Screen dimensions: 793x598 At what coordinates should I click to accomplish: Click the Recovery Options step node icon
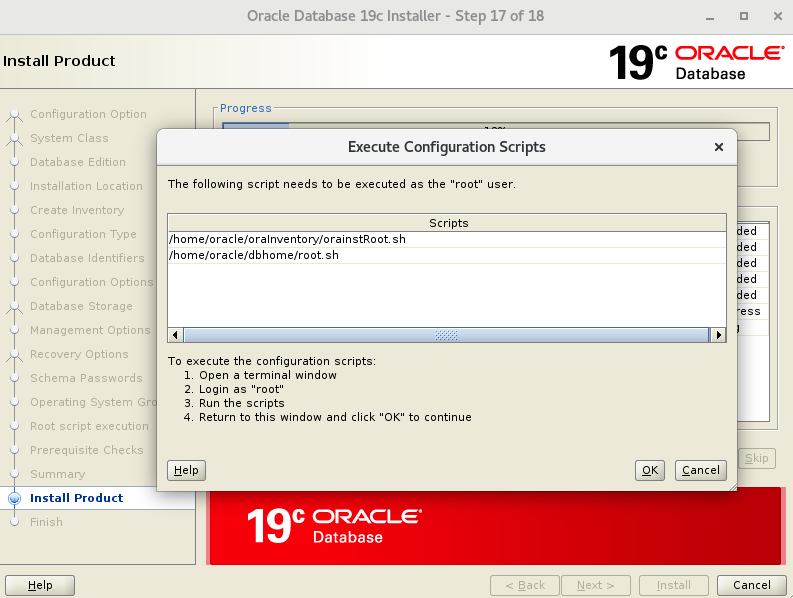point(15,355)
